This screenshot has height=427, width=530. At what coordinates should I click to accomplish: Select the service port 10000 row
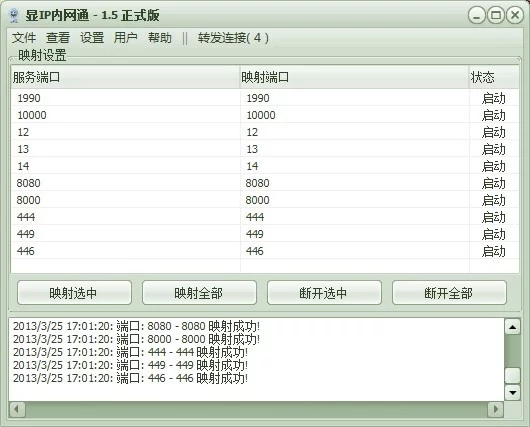pos(265,115)
